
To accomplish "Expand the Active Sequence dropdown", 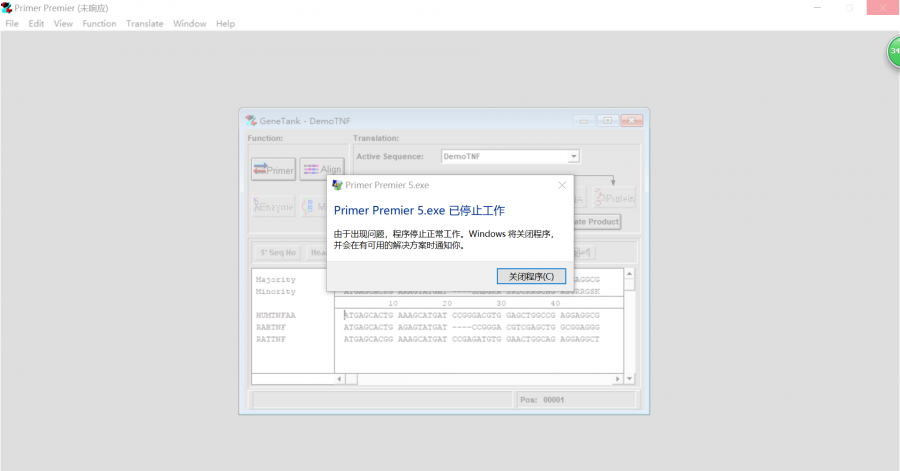I will coord(573,157).
